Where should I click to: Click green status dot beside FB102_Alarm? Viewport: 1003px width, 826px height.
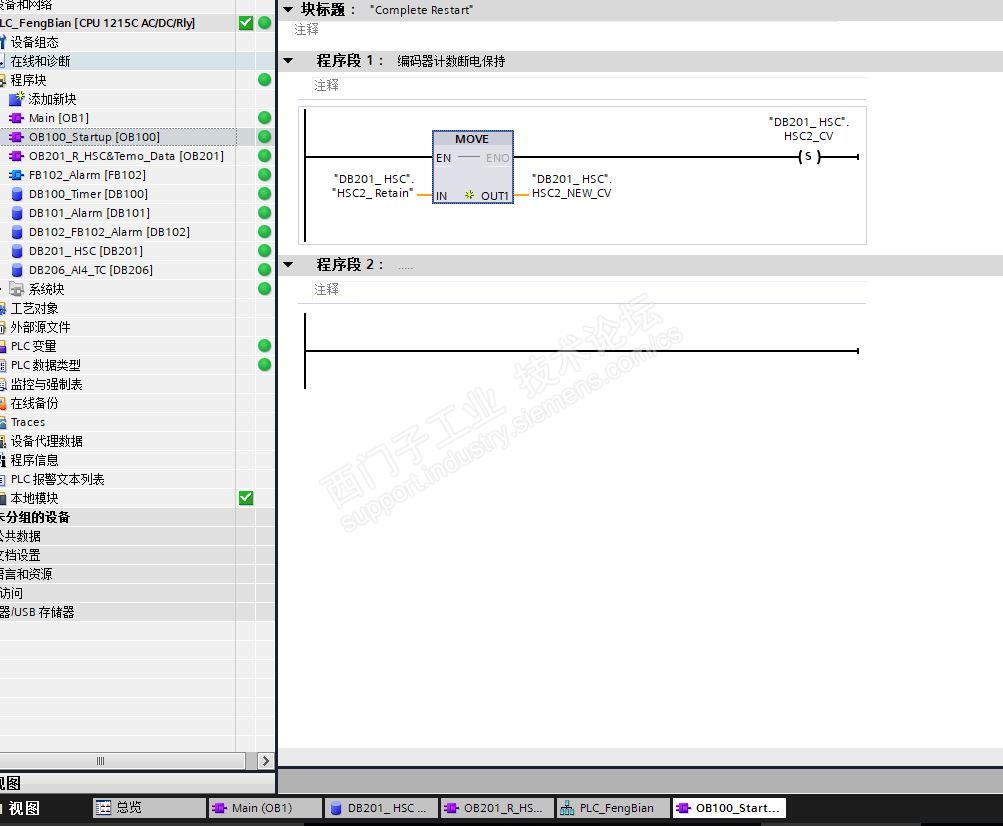point(264,175)
